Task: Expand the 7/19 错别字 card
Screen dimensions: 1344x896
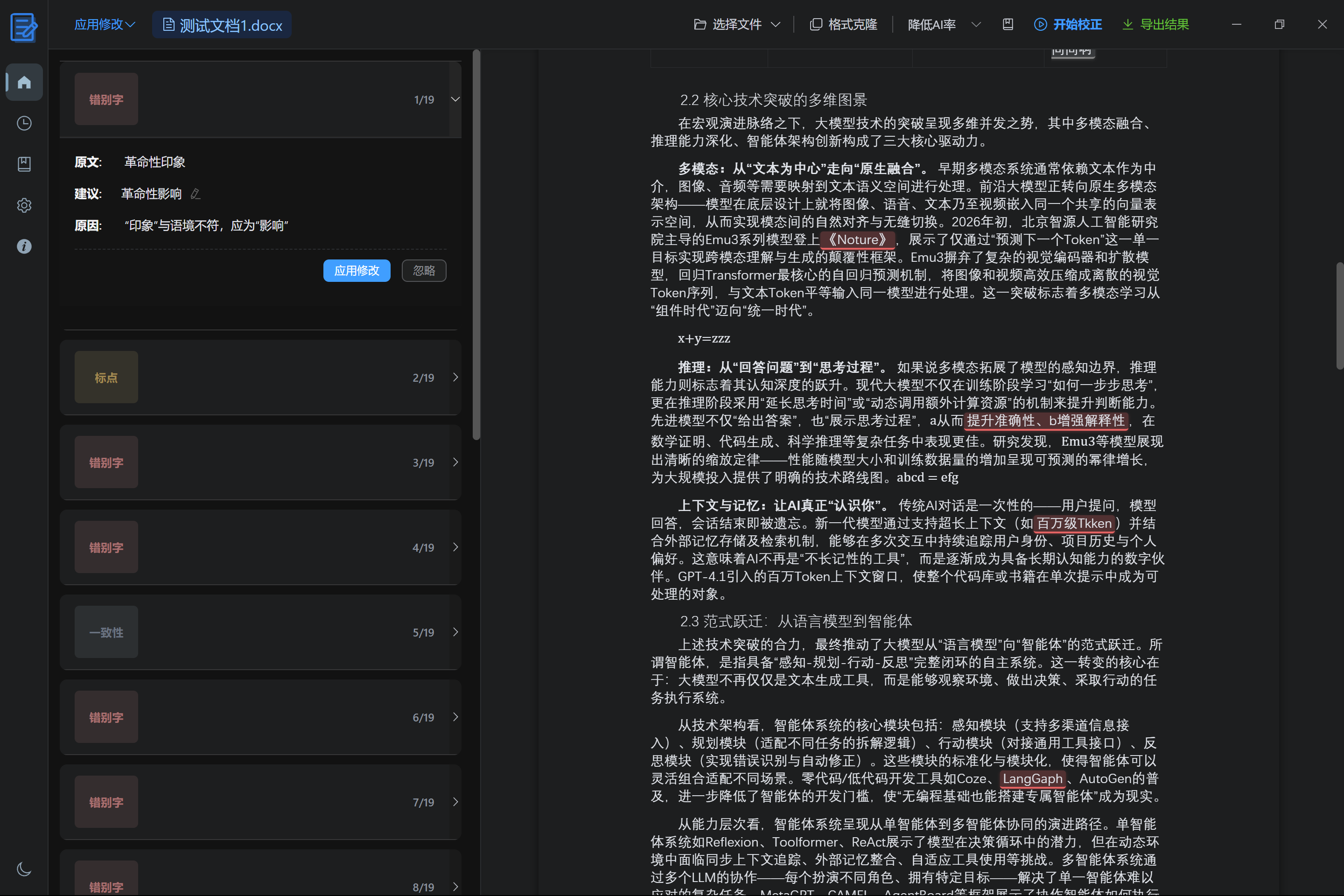Action: 455,802
